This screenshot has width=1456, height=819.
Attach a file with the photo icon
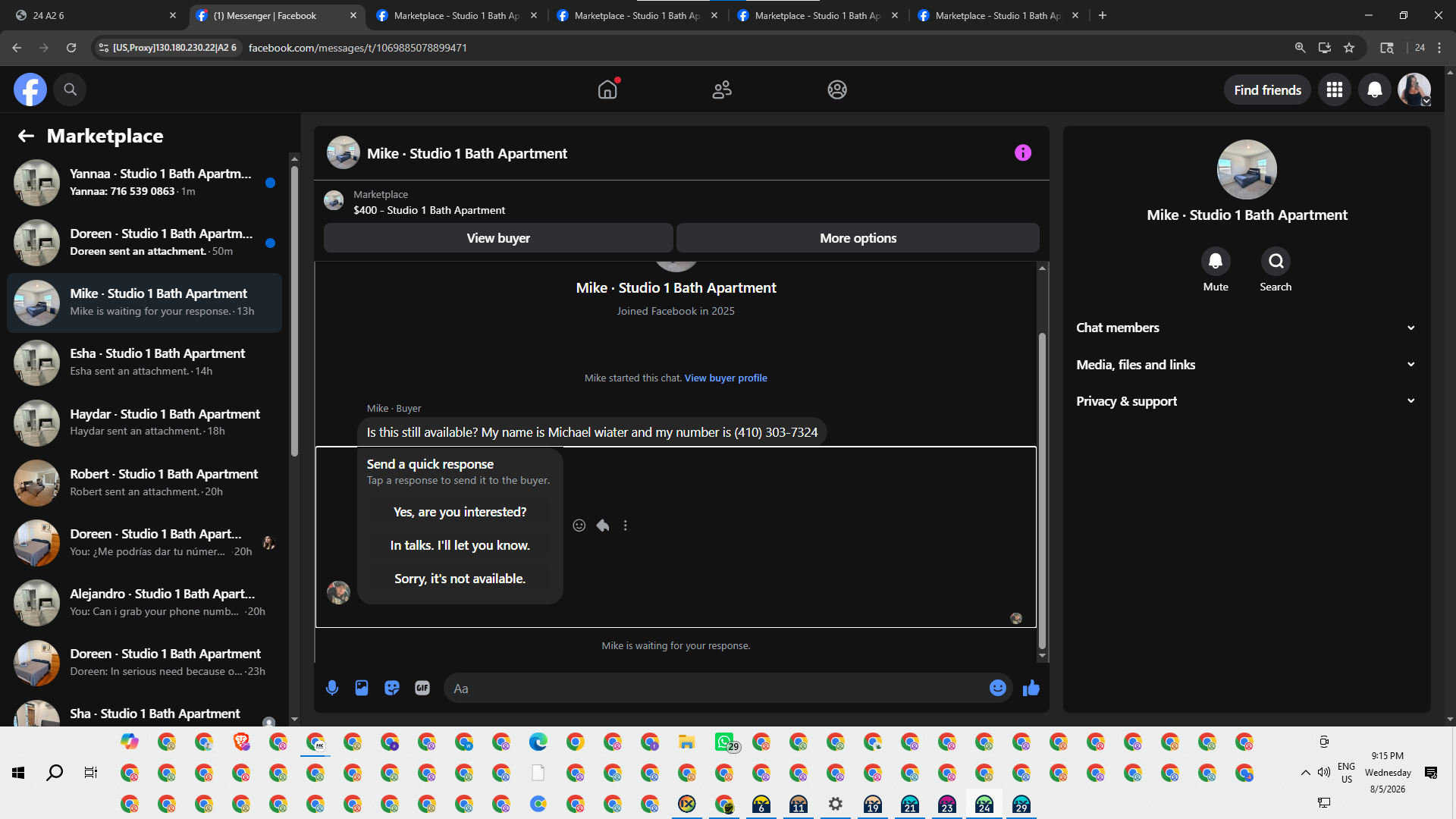(x=362, y=688)
